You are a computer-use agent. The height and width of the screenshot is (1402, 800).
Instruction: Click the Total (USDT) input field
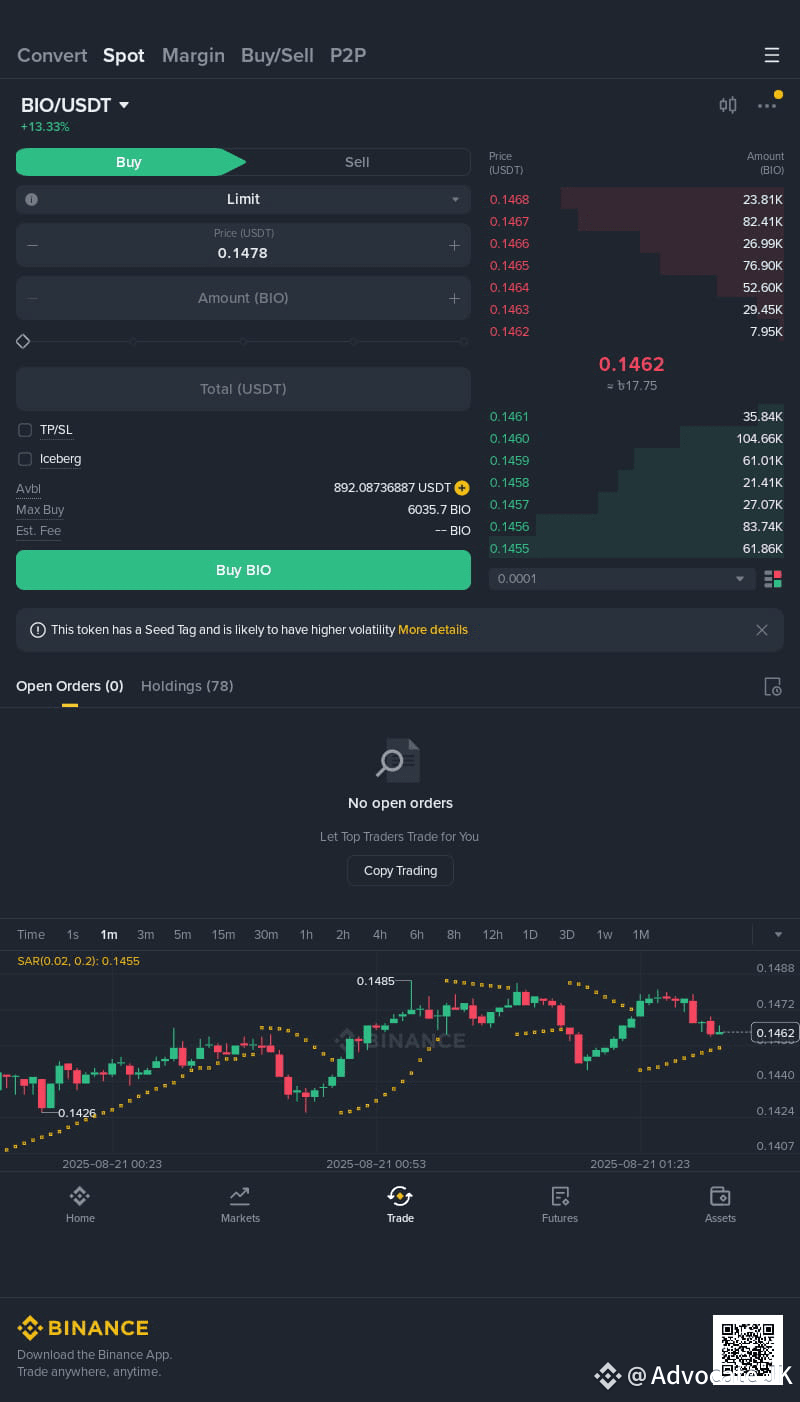[x=243, y=389]
